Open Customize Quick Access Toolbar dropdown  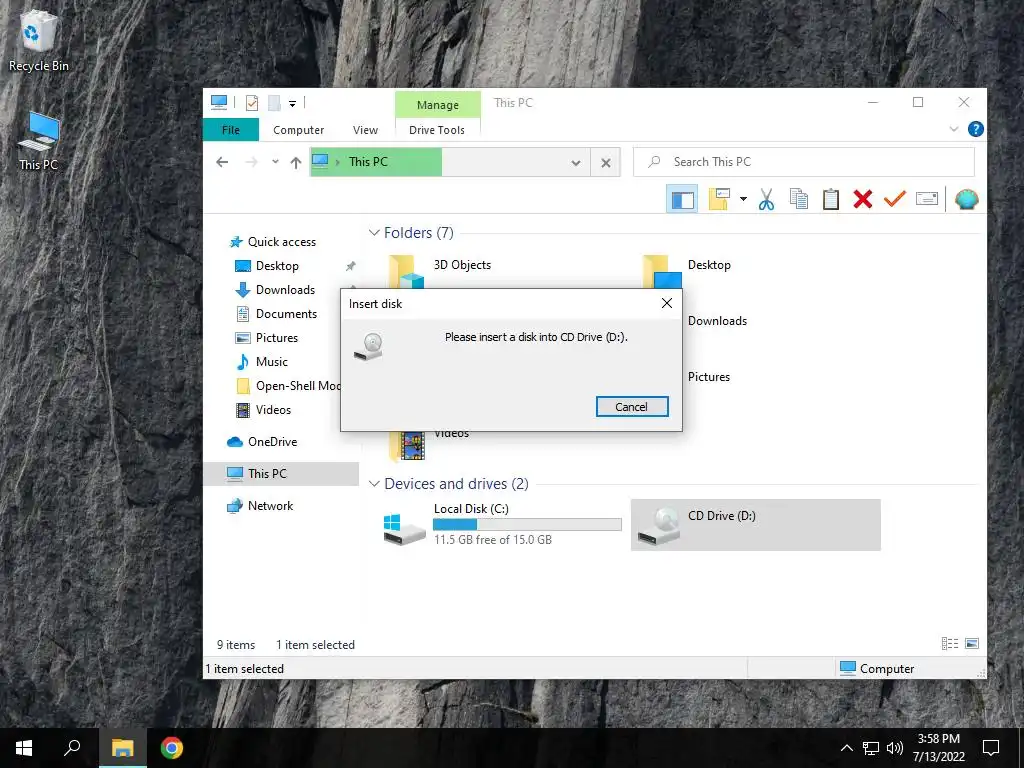pyautogui.click(x=293, y=103)
